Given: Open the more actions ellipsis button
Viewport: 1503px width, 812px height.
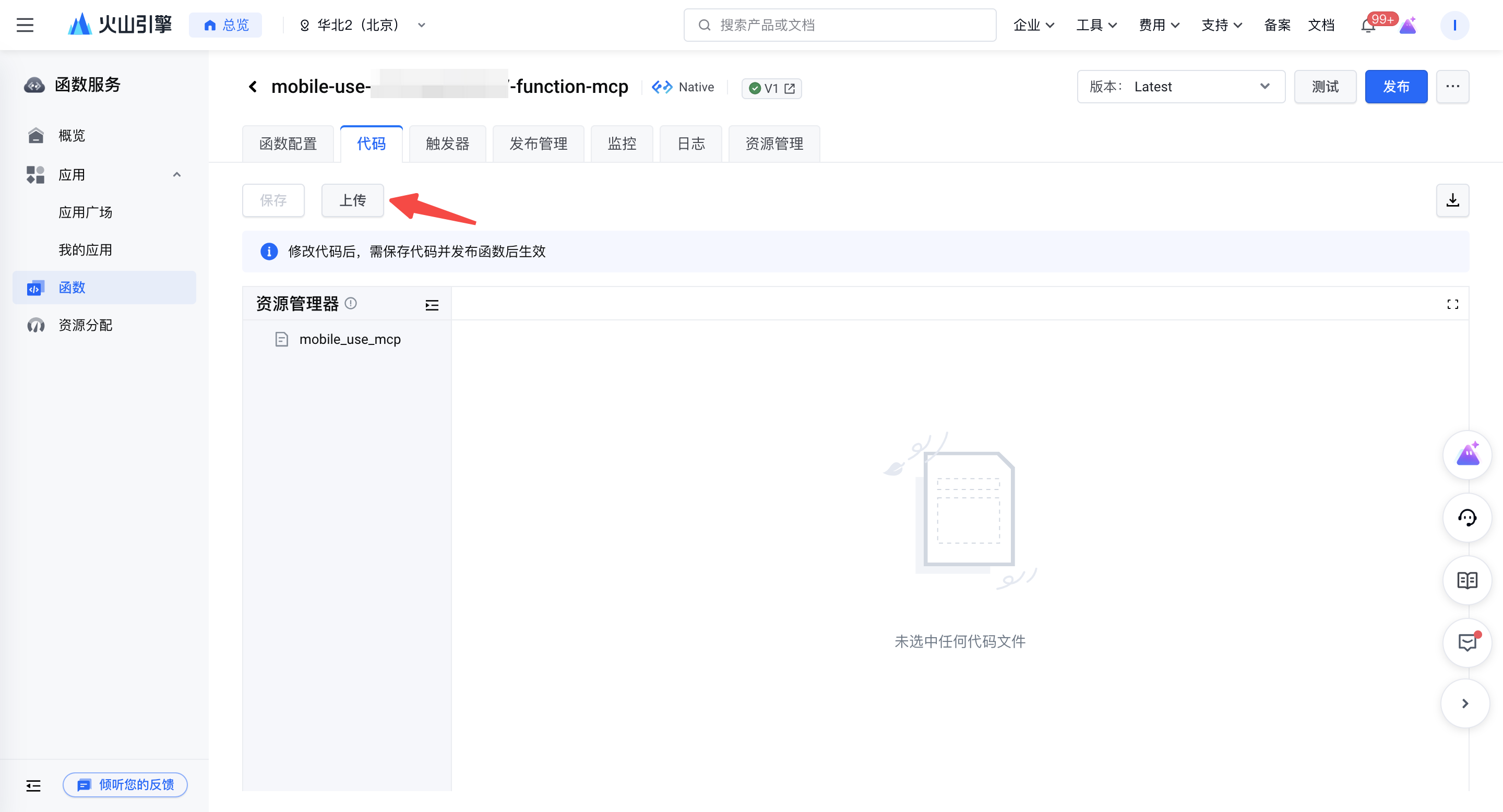Looking at the screenshot, I should (1452, 86).
